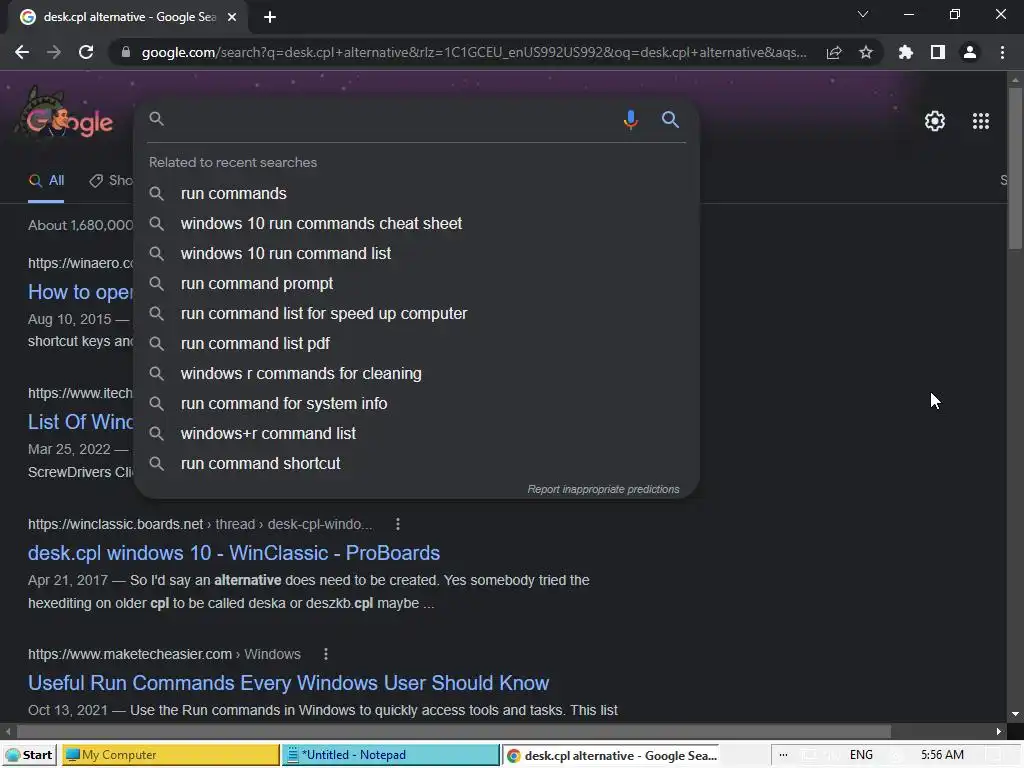Open Chrome's three-dot menu
Image resolution: width=1024 pixels, height=768 pixels.
(1002, 52)
